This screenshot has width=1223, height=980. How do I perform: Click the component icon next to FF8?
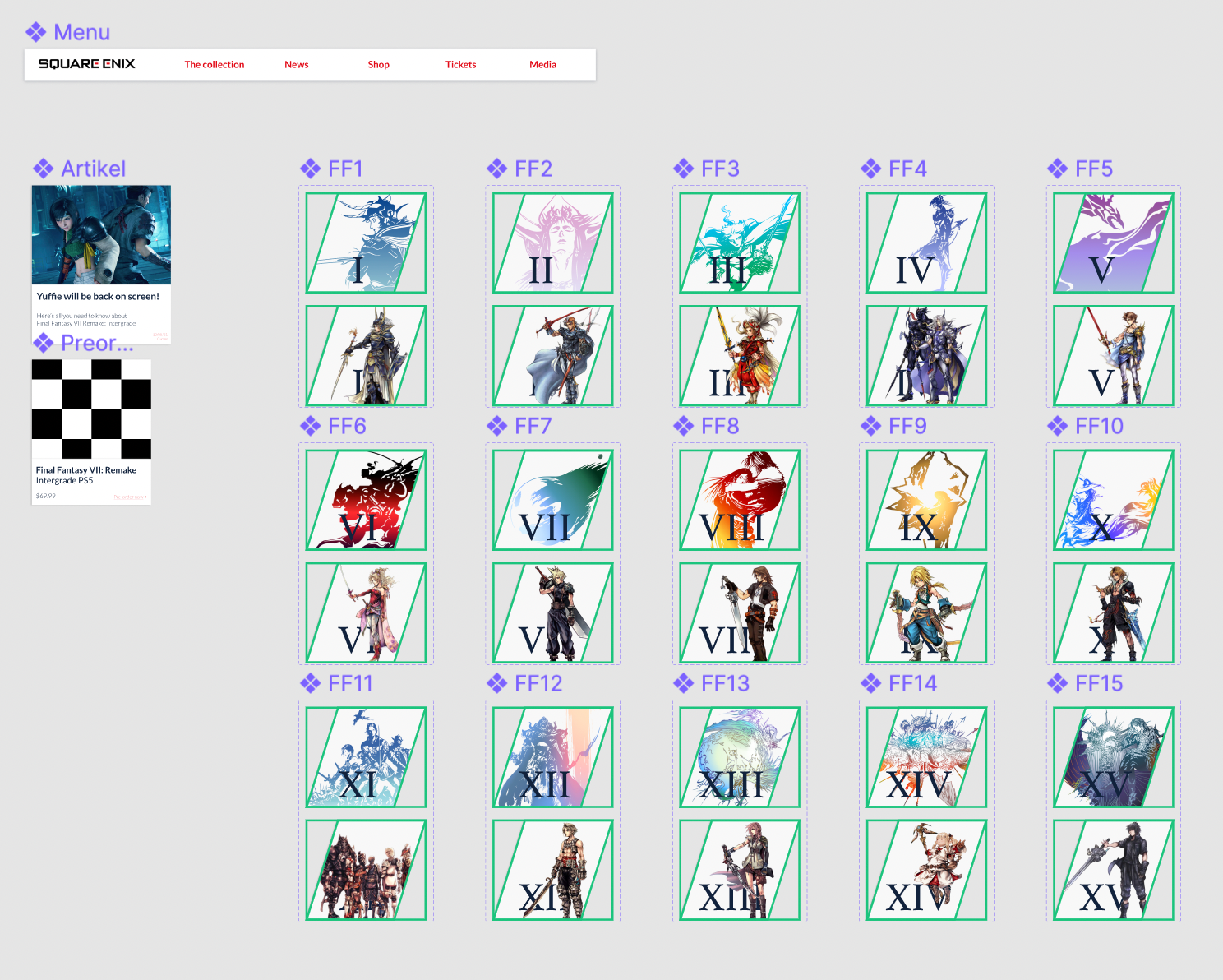683,426
